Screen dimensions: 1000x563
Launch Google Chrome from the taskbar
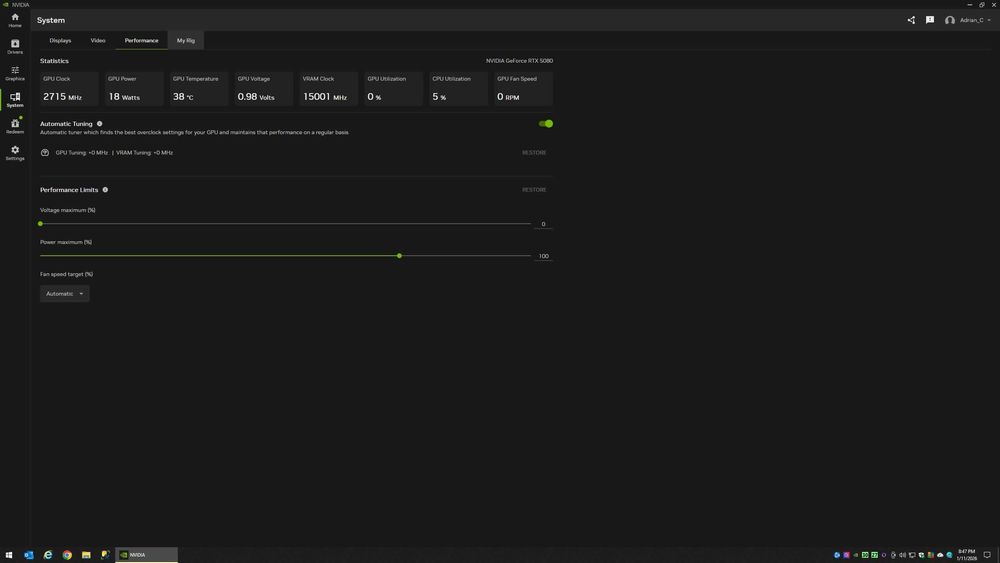(67, 555)
